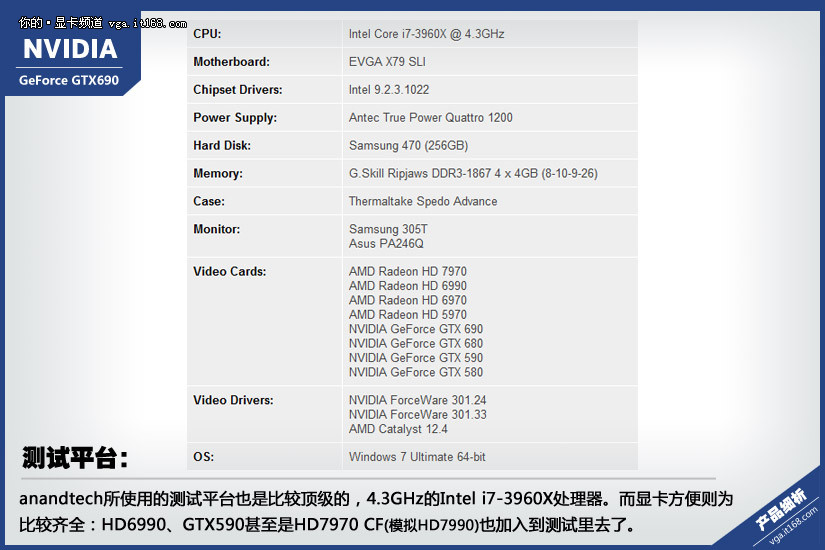This screenshot has height=550, width=825.
Task: Select 'Samsung 470 (256GB)' value
Action: tap(408, 145)
